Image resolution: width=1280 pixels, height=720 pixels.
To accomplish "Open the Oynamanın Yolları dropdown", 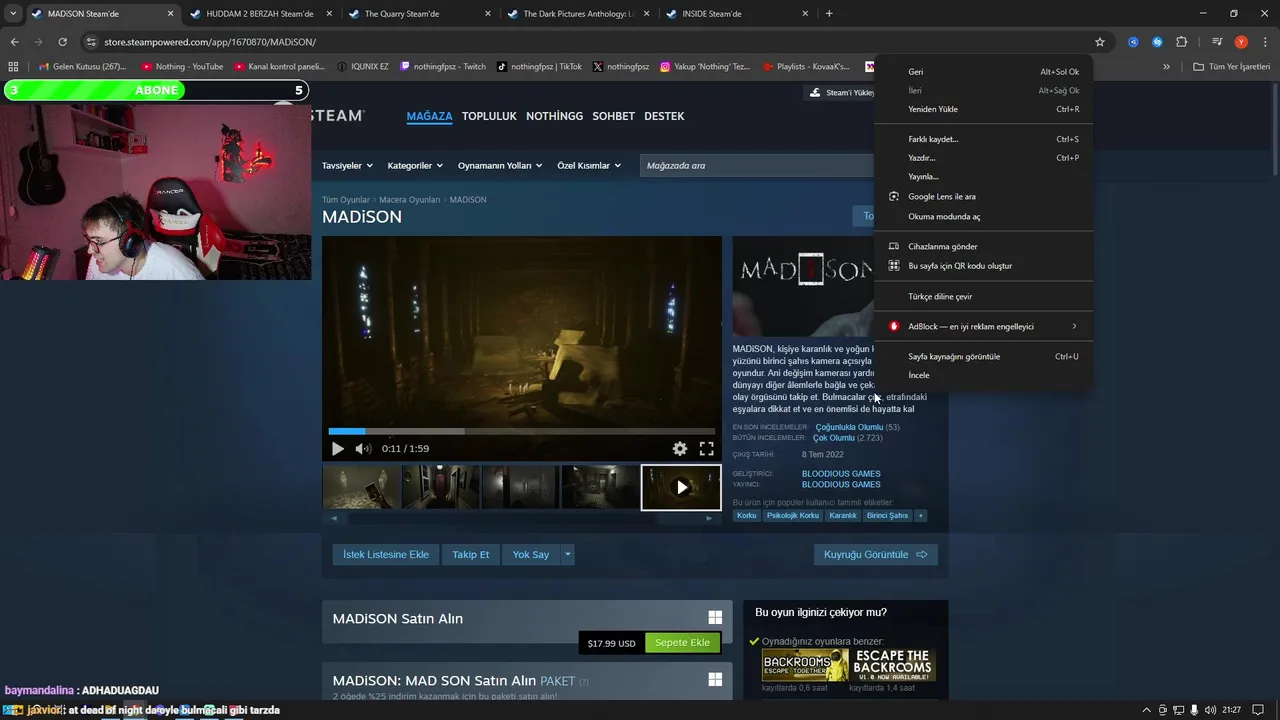I will [x=500, y=166].
